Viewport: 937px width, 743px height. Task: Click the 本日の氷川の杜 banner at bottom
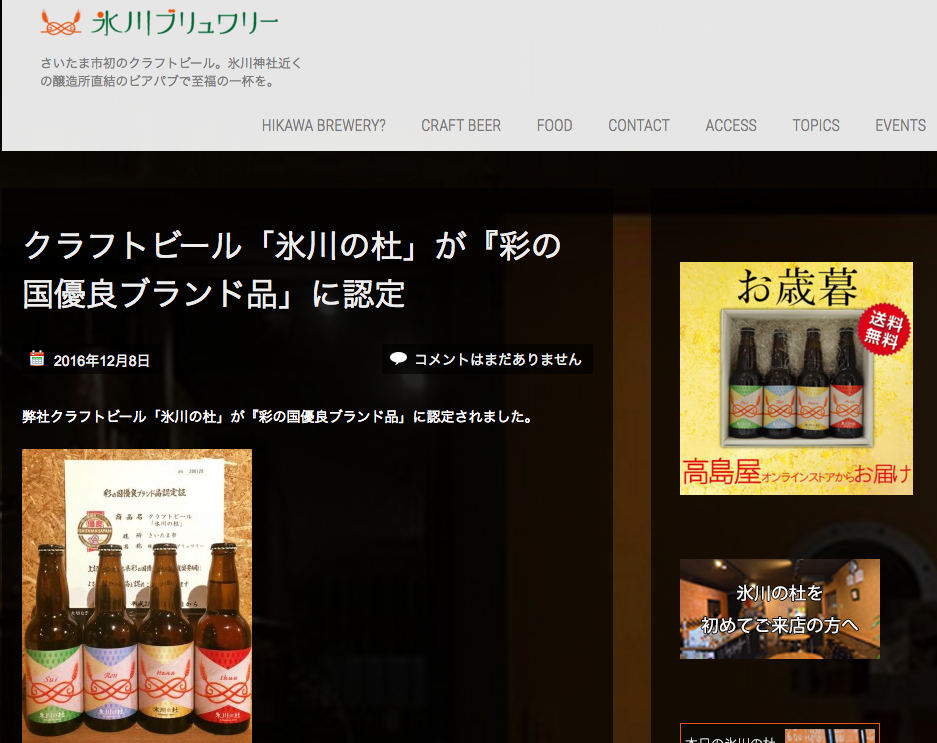[779, 734]
